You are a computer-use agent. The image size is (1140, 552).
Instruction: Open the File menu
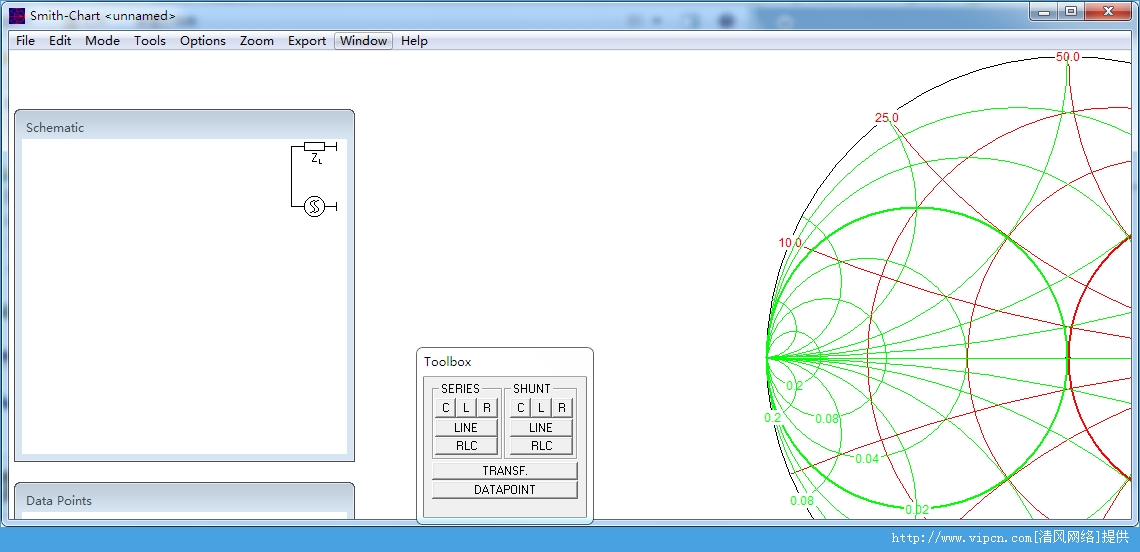pyautogui.click(x=25, y=41)
